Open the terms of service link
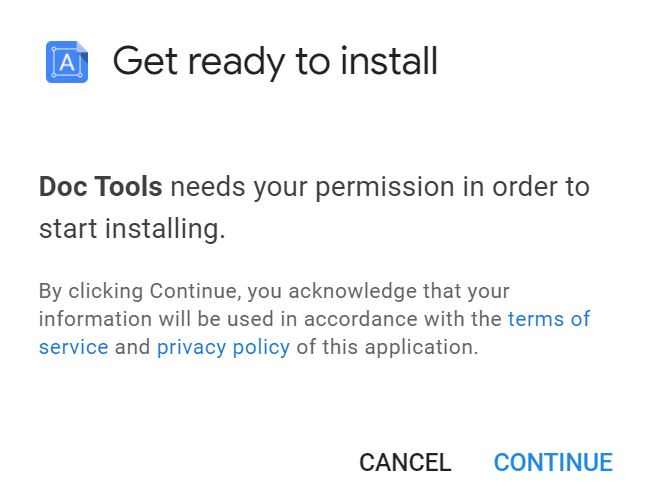 tap(549, 319)
